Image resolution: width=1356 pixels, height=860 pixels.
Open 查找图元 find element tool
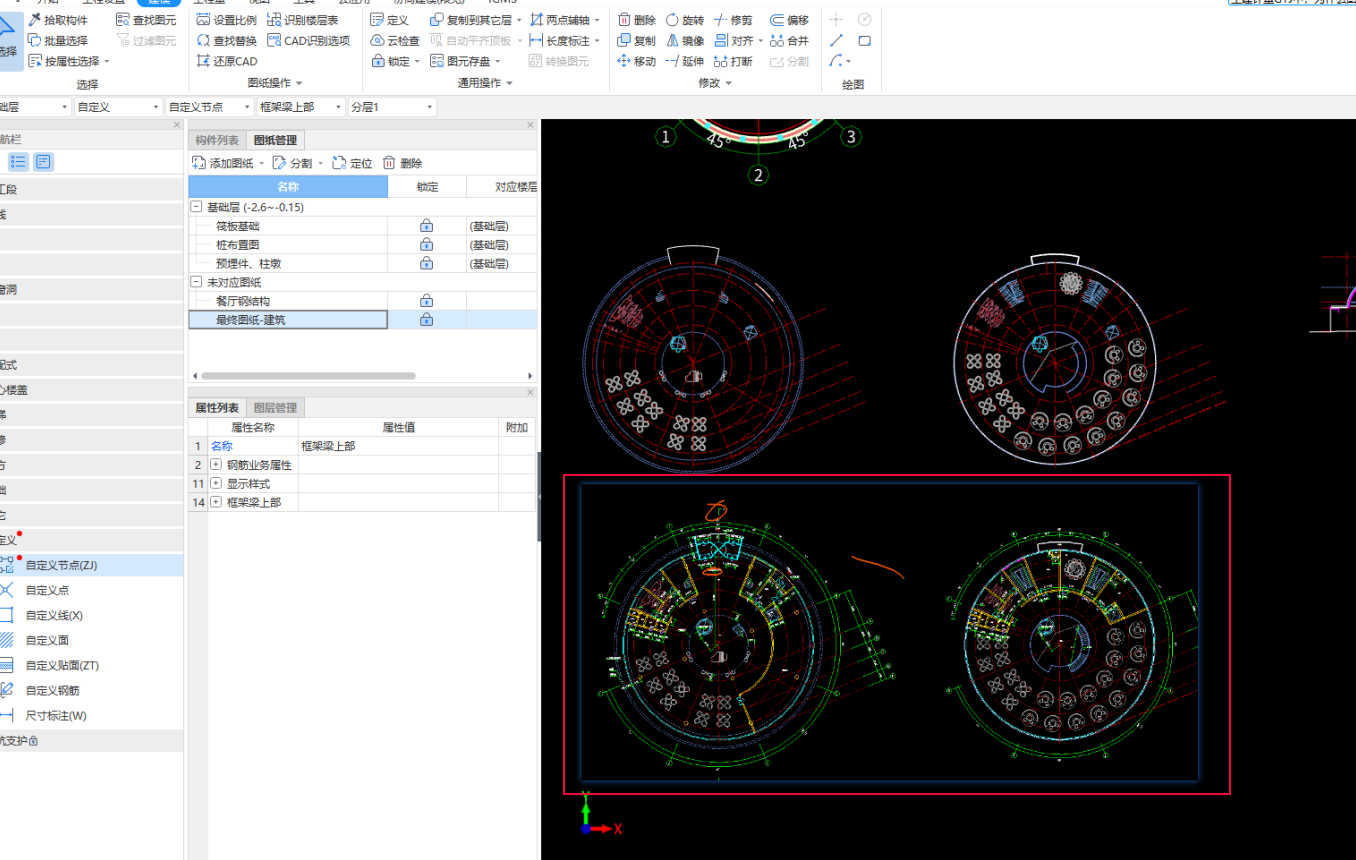[x=146, y=20]
